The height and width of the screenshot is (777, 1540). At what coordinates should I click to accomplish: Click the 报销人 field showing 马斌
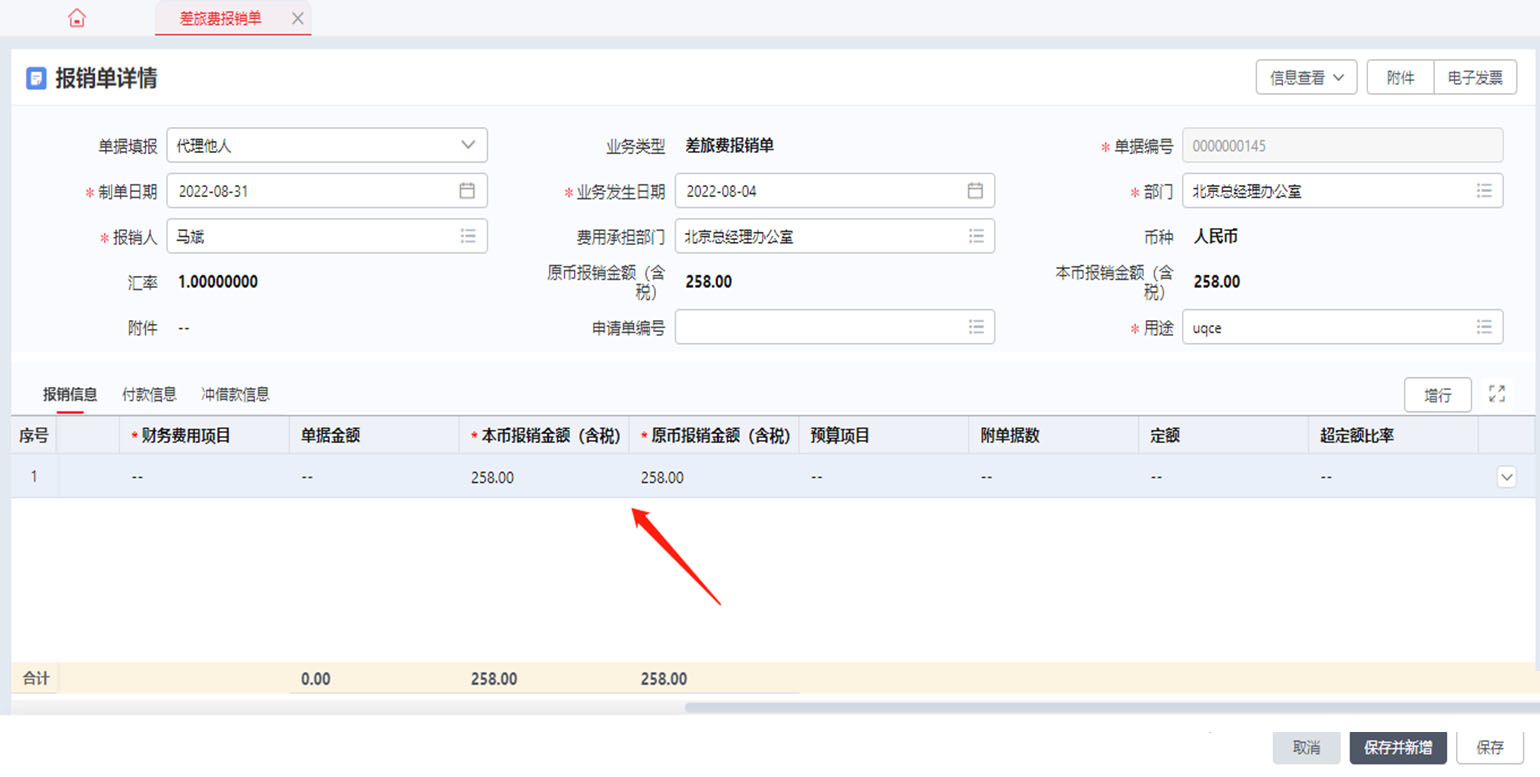tap(327, 236)
